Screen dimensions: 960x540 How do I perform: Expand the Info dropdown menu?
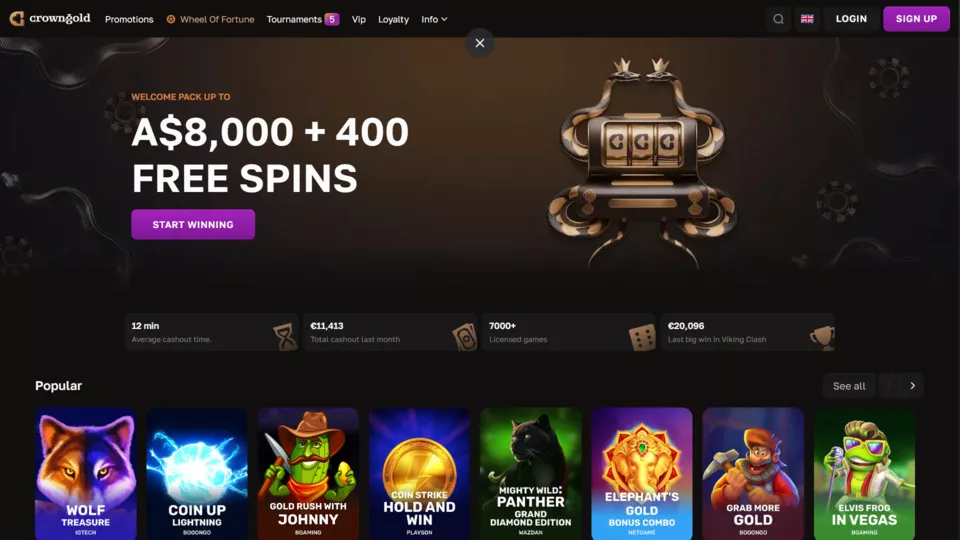(434, 19)
